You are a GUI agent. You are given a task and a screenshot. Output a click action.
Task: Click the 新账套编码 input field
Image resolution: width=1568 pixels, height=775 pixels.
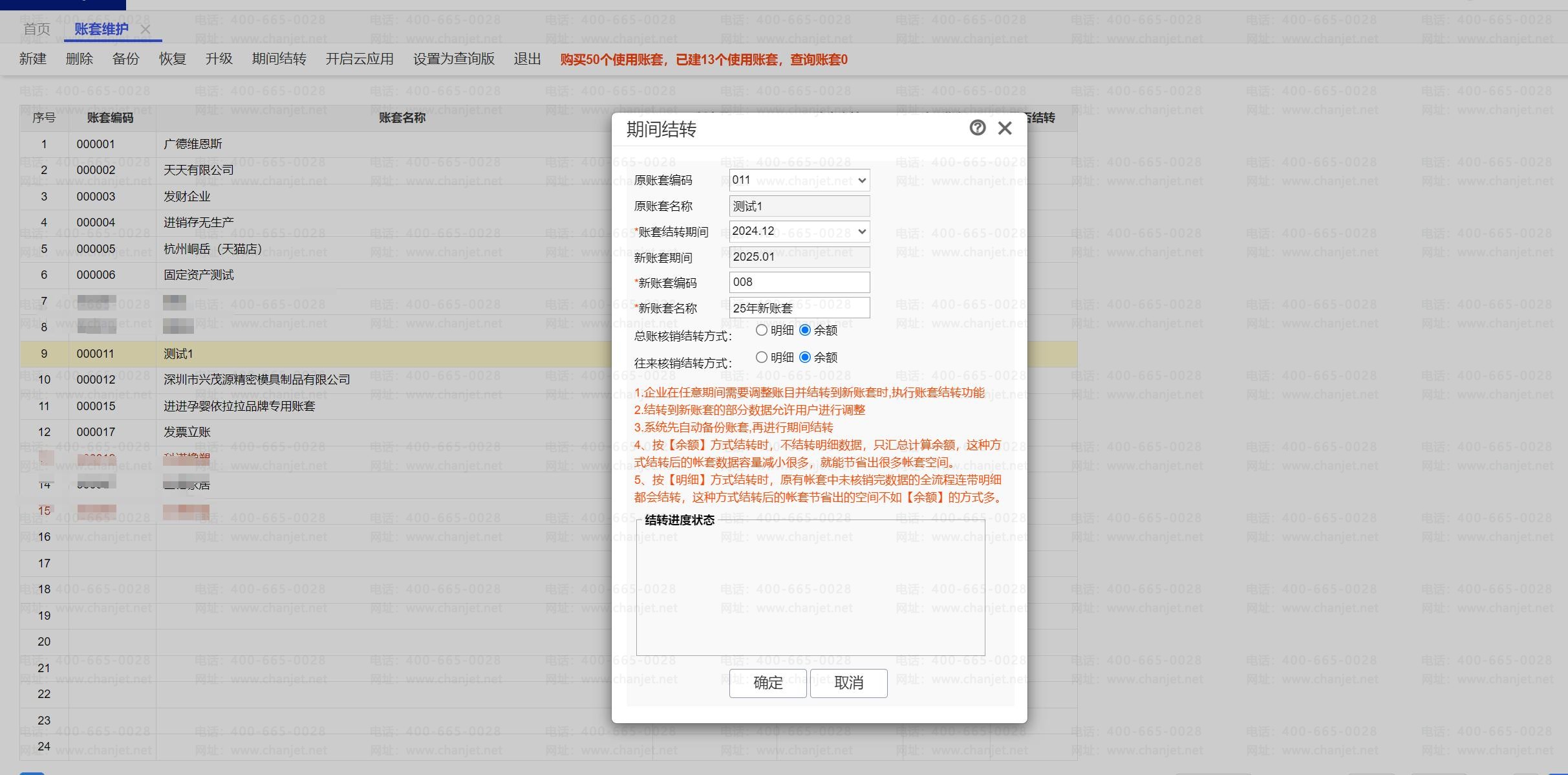click(799, 283)
